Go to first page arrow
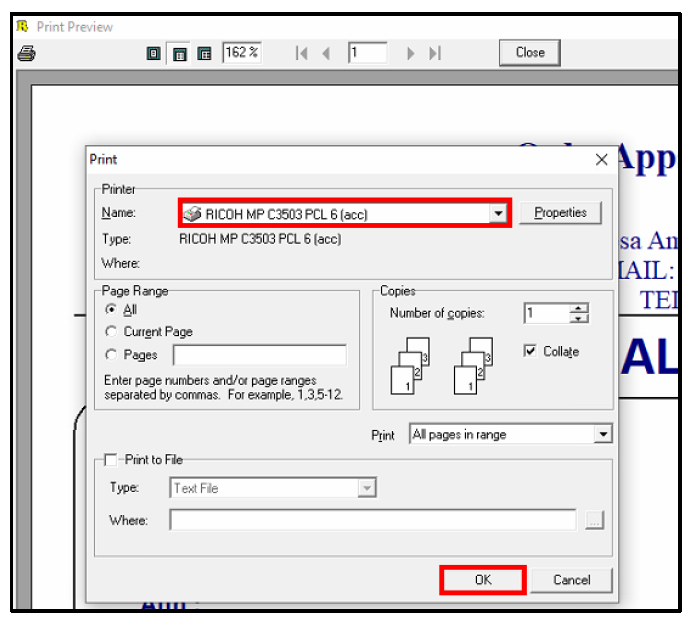Image resolution: width=694 pixels, height=623 pixels. coord(301,54)
